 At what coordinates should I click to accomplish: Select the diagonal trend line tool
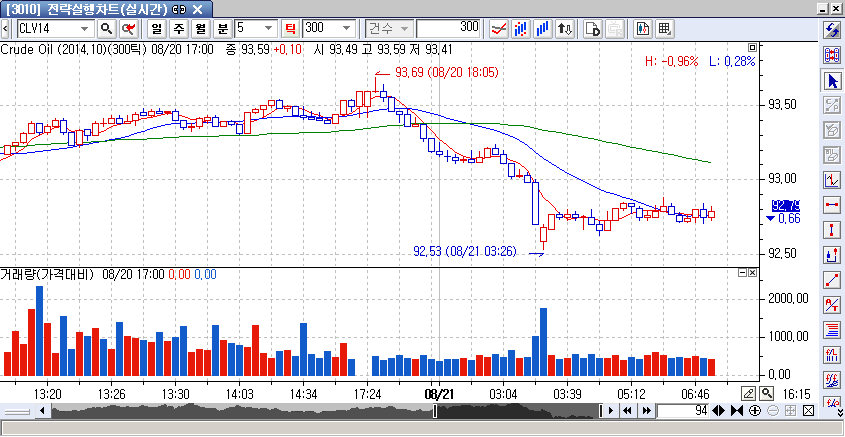pos(831,280)
